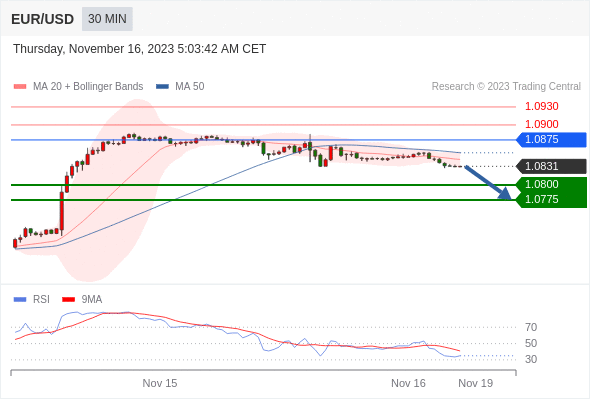Toggle the 9MA legend label
This screenshot has width=590, height=400.
coord(92,300)
